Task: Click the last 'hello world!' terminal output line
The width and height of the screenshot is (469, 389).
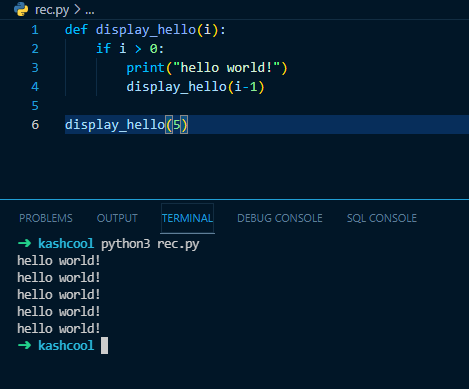Action: 59,329
